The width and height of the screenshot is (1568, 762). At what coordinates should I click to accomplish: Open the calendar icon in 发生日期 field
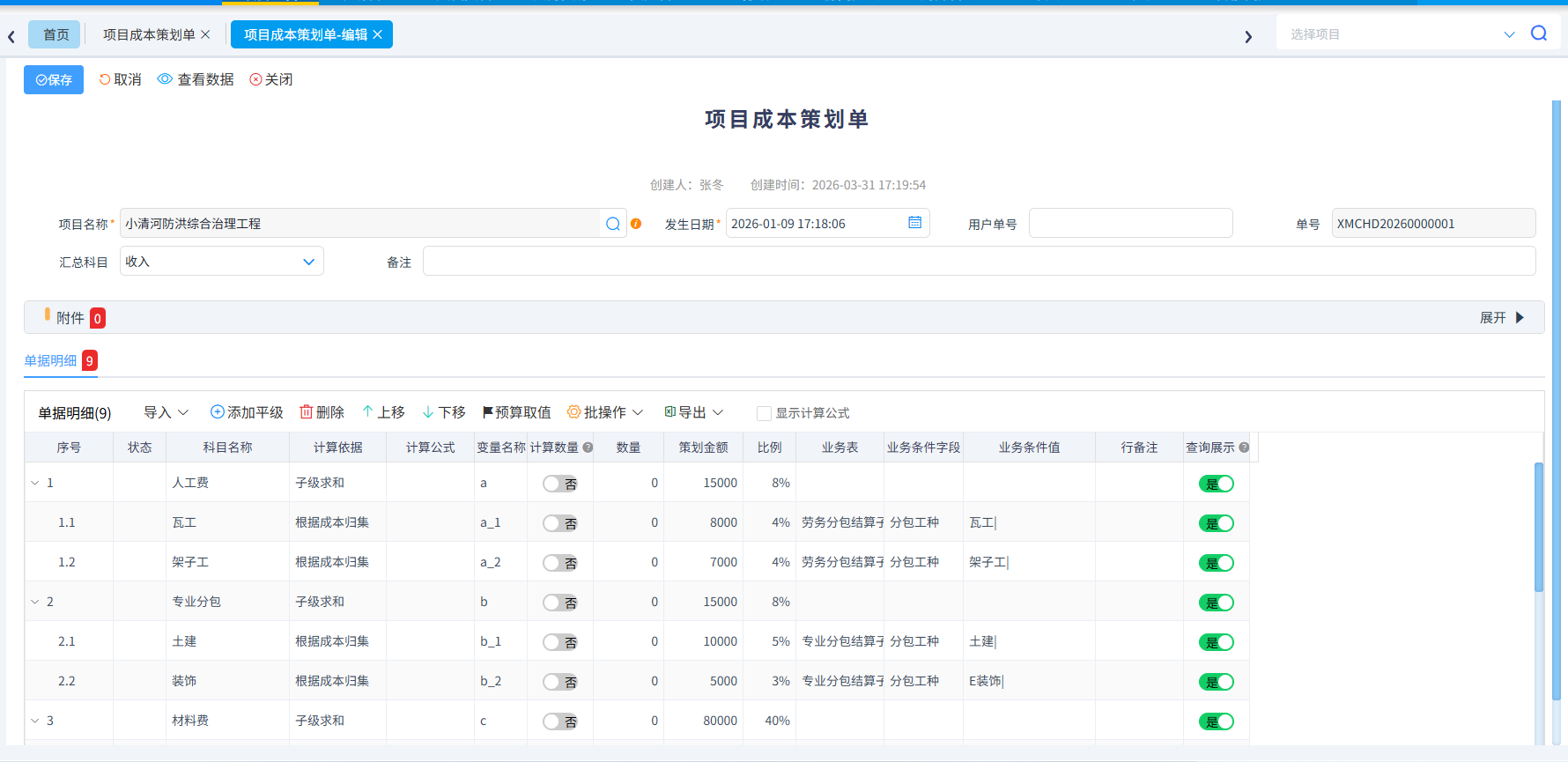(915, 223)
